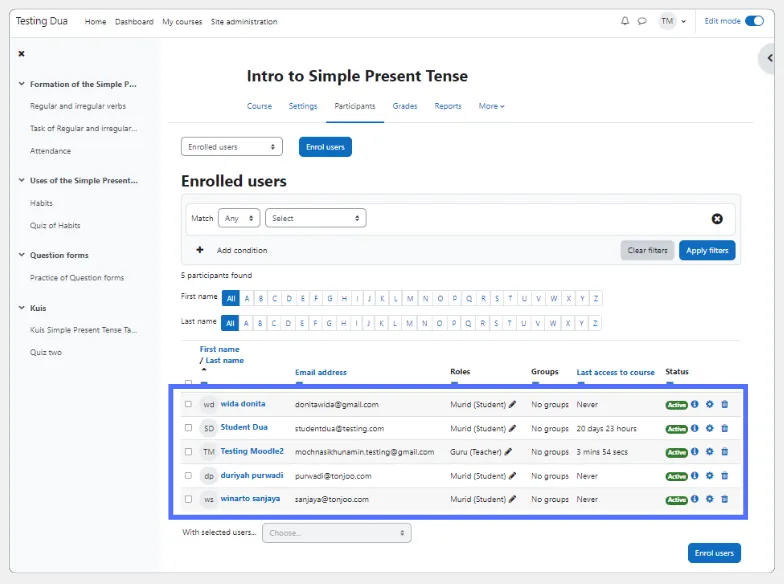Click plus icon to add condition
This screenshot has height=584, width=784.
[x=199, y=250]
